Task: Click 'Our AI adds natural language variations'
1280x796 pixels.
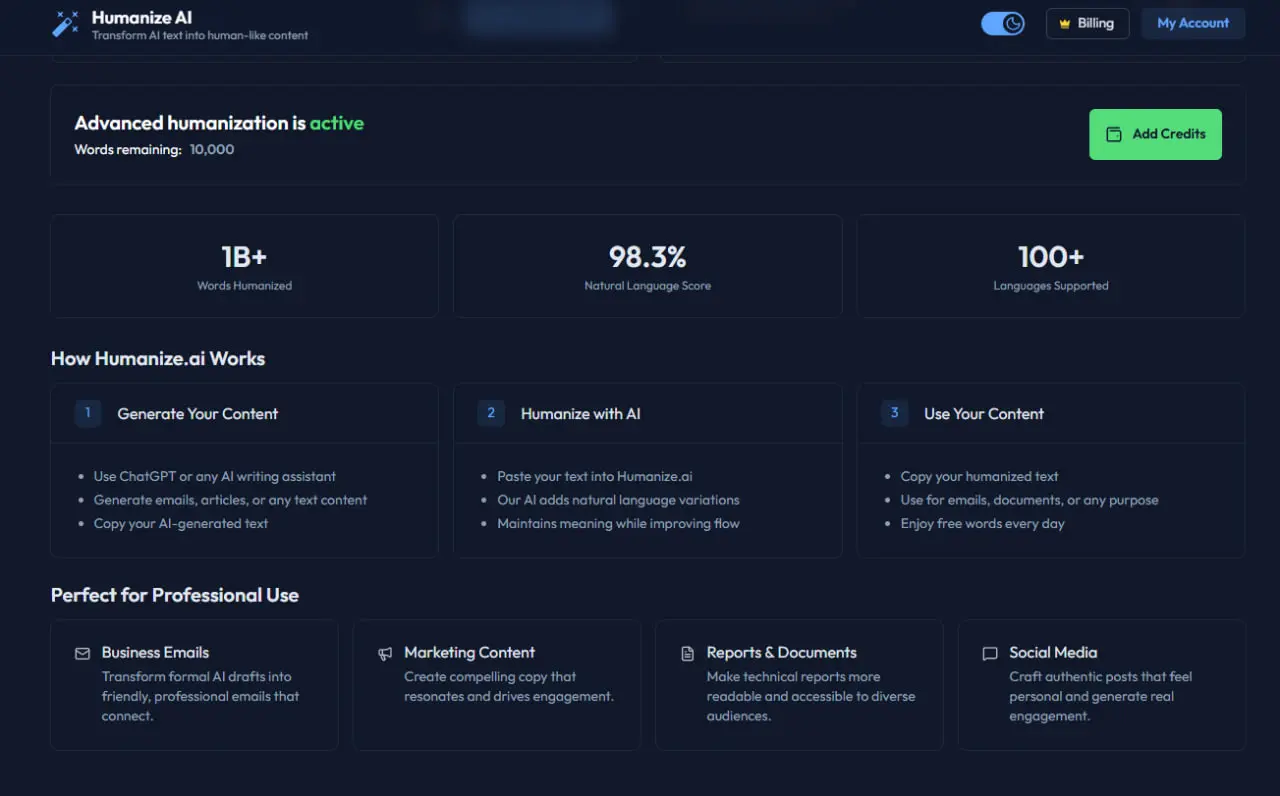Action: (619, 499)
